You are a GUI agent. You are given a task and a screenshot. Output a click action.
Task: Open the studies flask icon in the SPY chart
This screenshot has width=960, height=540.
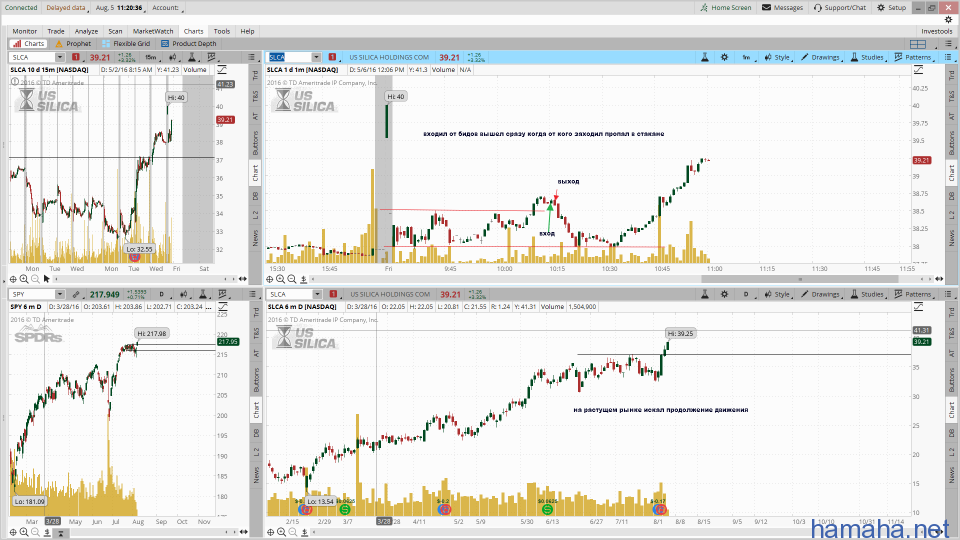(203, 294)
